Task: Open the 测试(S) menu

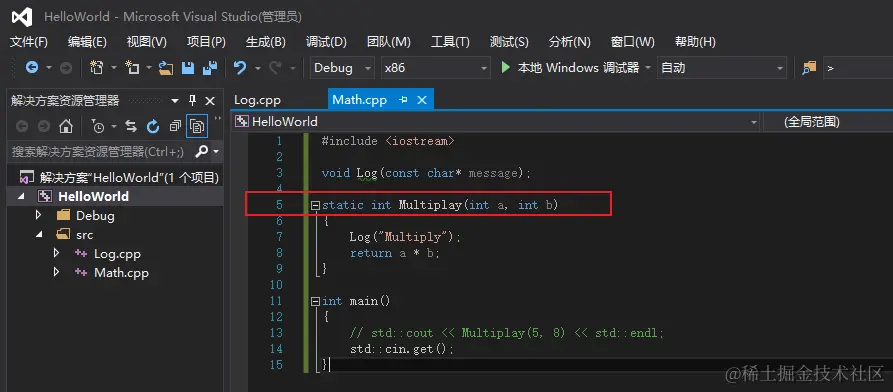Action: point(509,42)
